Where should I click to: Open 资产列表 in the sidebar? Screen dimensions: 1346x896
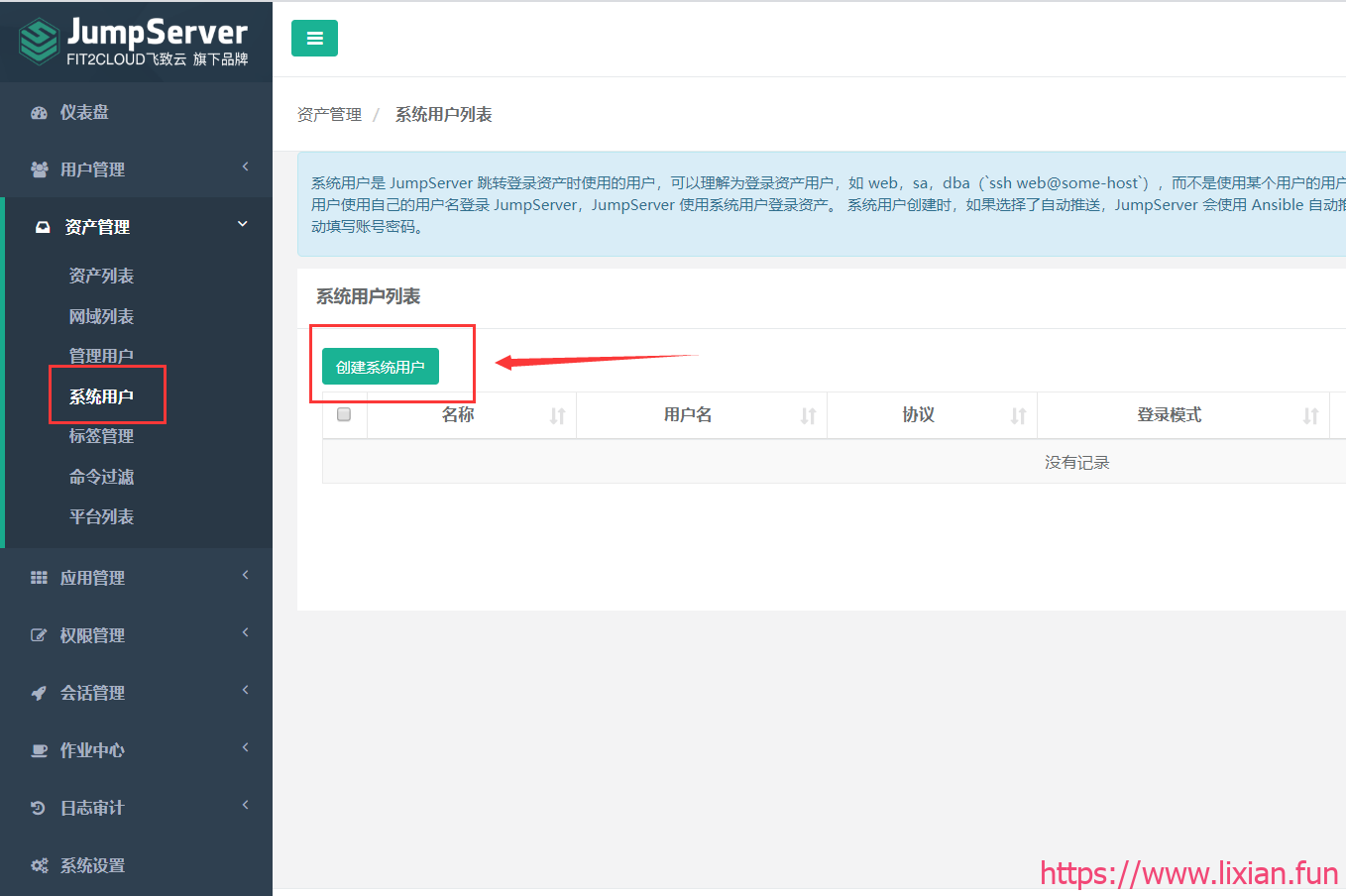click(x=101, y=276)
